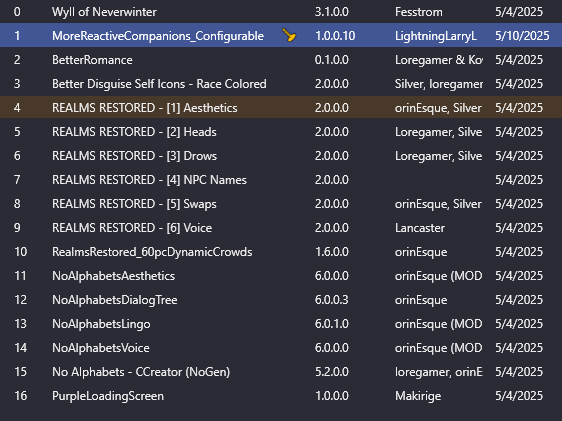
Task: Select REALMS RESTORED - [3] Drows row
Action: 281,156
